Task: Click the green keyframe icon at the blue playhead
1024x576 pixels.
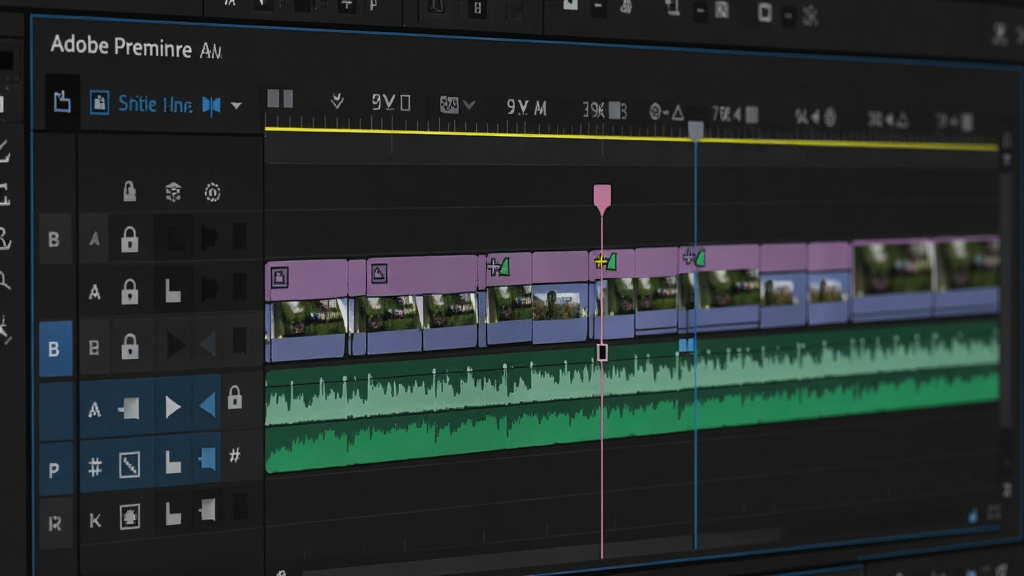Action: 694,258
